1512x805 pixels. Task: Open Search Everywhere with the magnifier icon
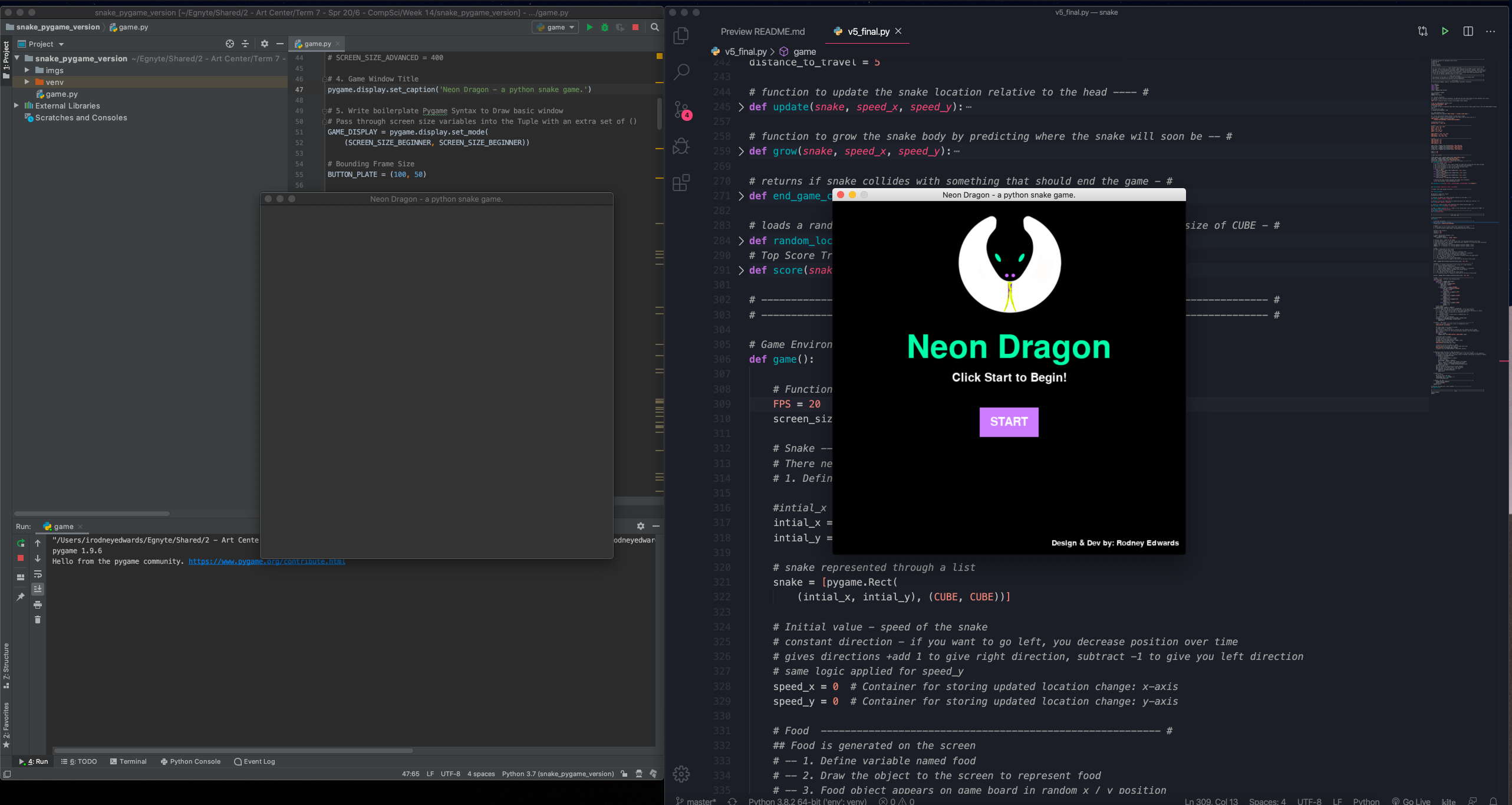coord(655,27)
